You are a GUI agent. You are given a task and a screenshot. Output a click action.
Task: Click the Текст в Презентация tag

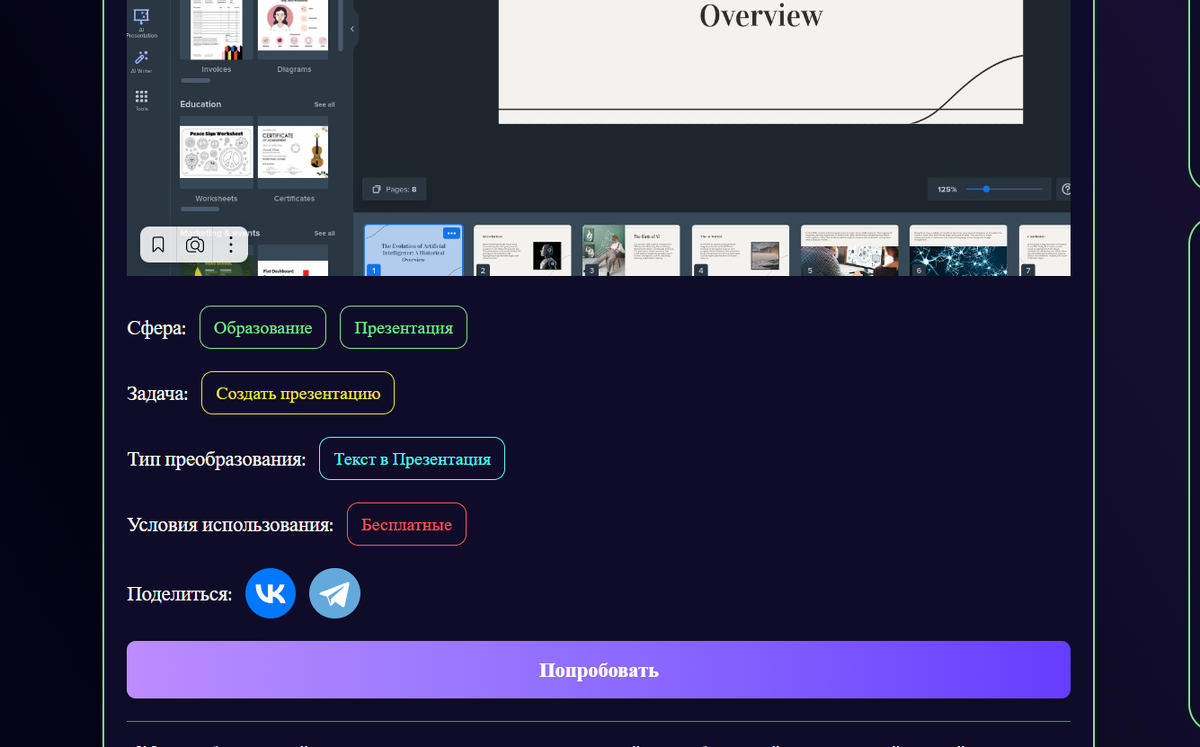tap(412, 459)
